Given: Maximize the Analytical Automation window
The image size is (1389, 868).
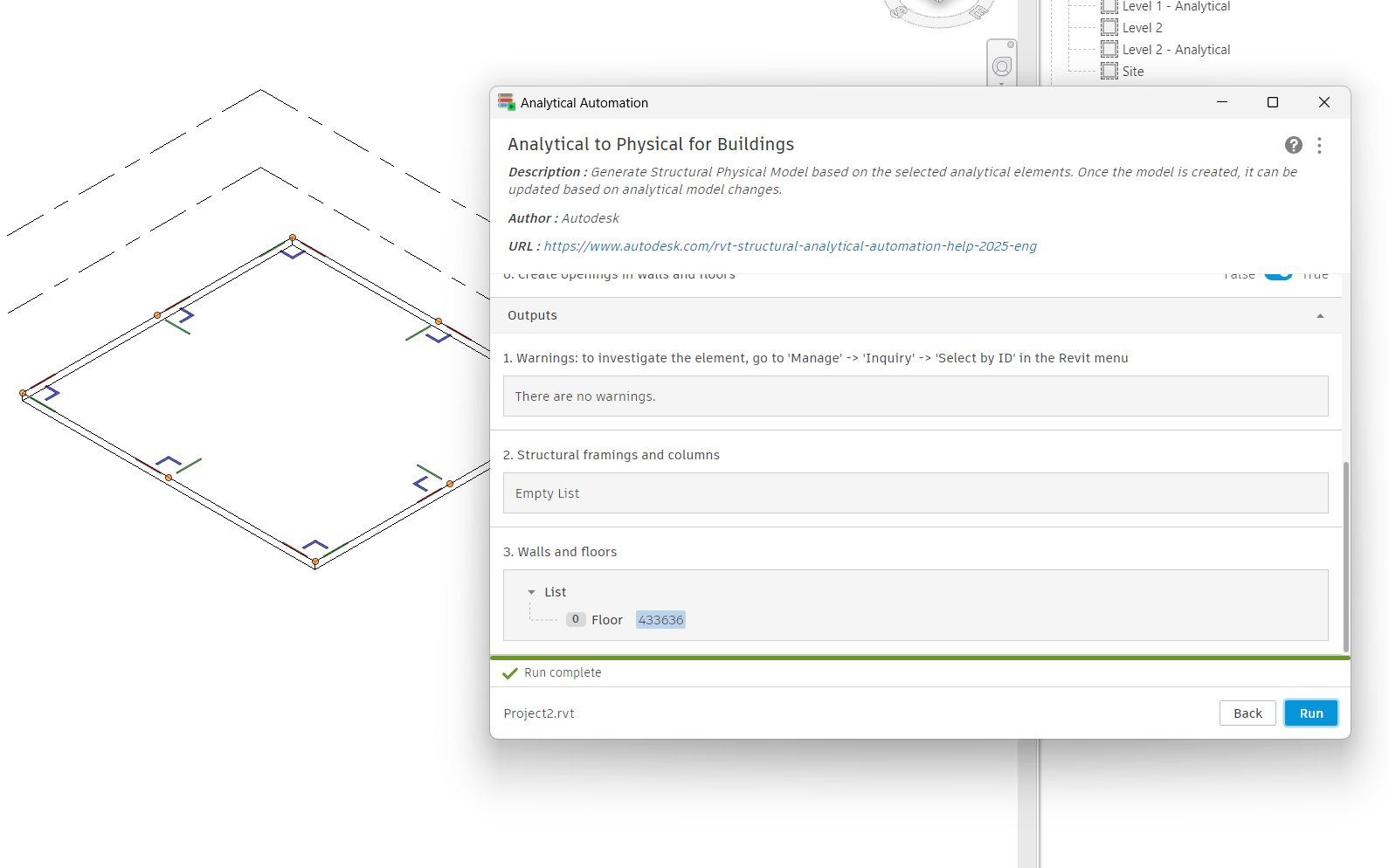Looking at the screenshot, I should (1273, 102).
